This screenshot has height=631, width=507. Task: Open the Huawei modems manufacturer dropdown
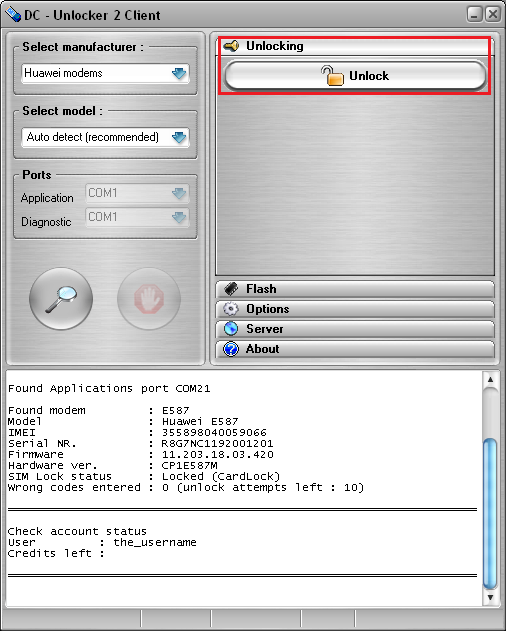tap(105, 73)
